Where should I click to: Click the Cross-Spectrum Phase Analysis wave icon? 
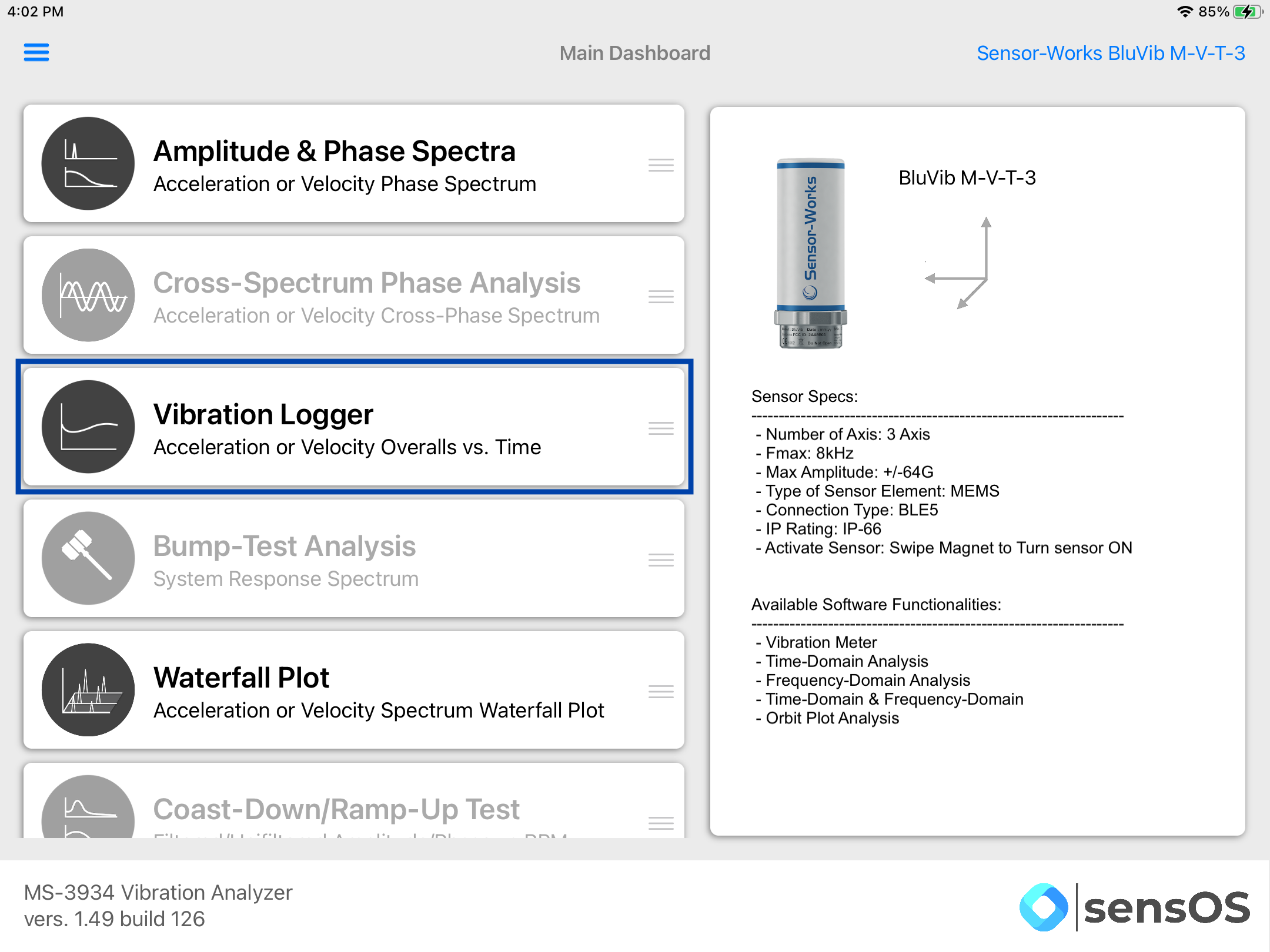pos(88,295)
